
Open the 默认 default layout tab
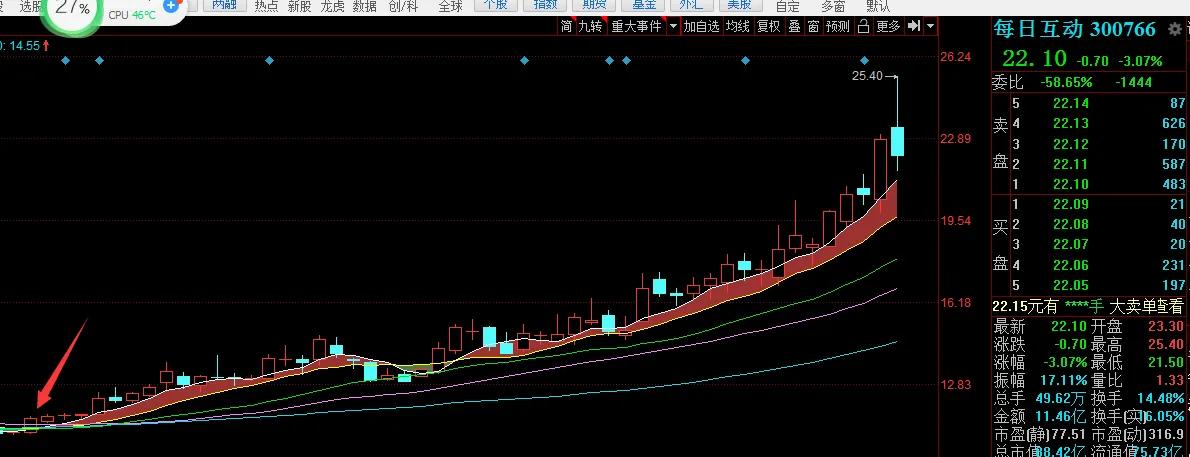(877, 7)
